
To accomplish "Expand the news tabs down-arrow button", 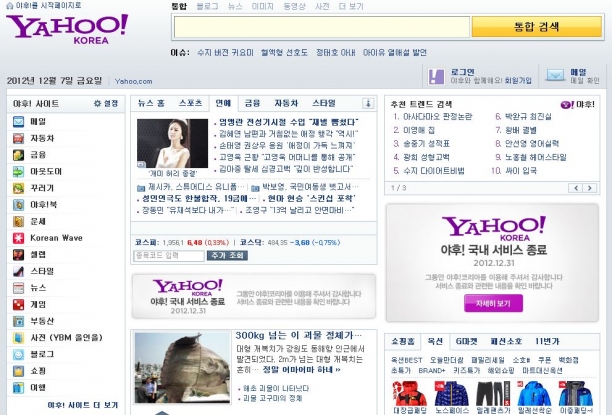I will [368, 103].
